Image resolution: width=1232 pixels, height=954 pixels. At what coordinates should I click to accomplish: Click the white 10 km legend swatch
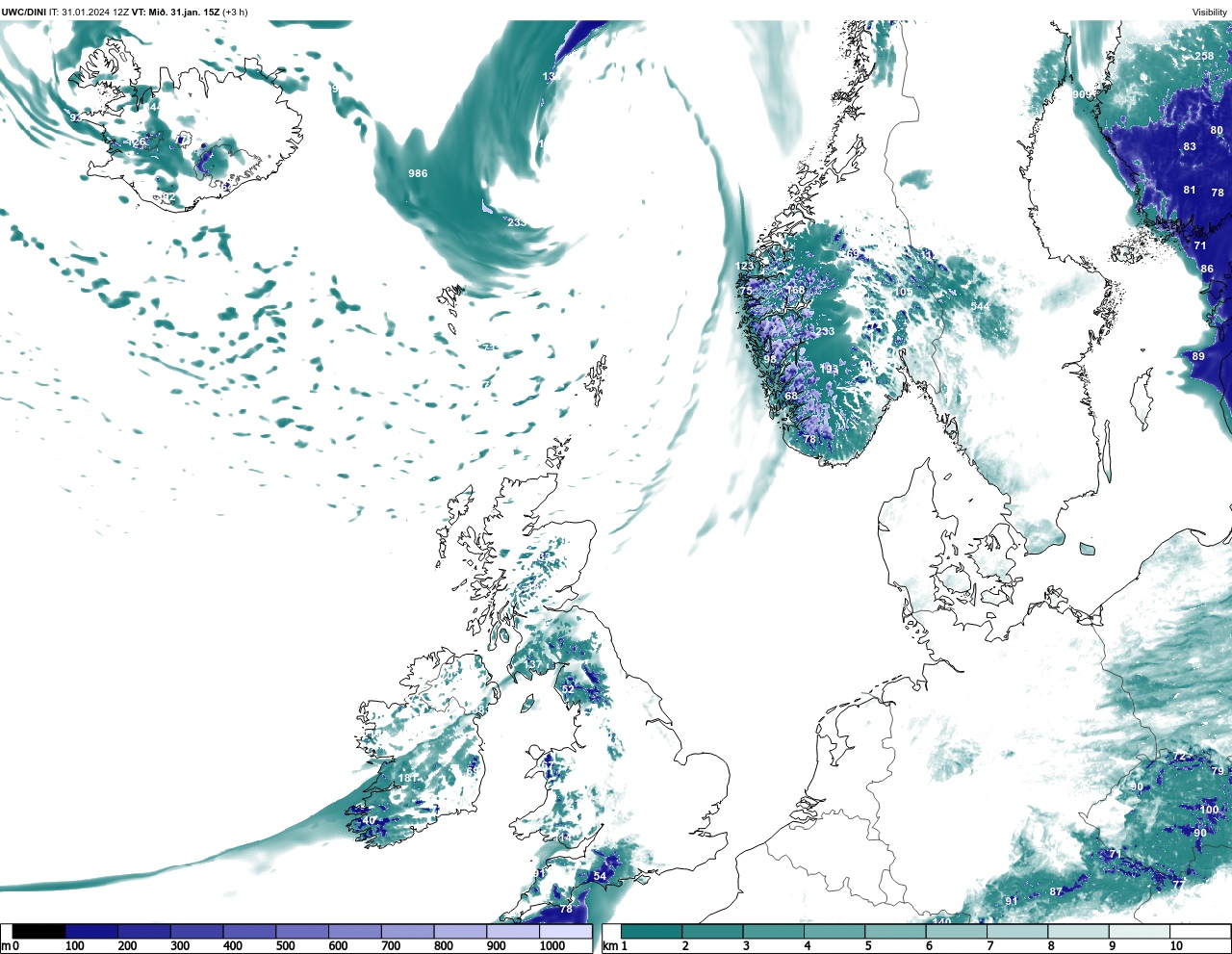click(1199, 932)
